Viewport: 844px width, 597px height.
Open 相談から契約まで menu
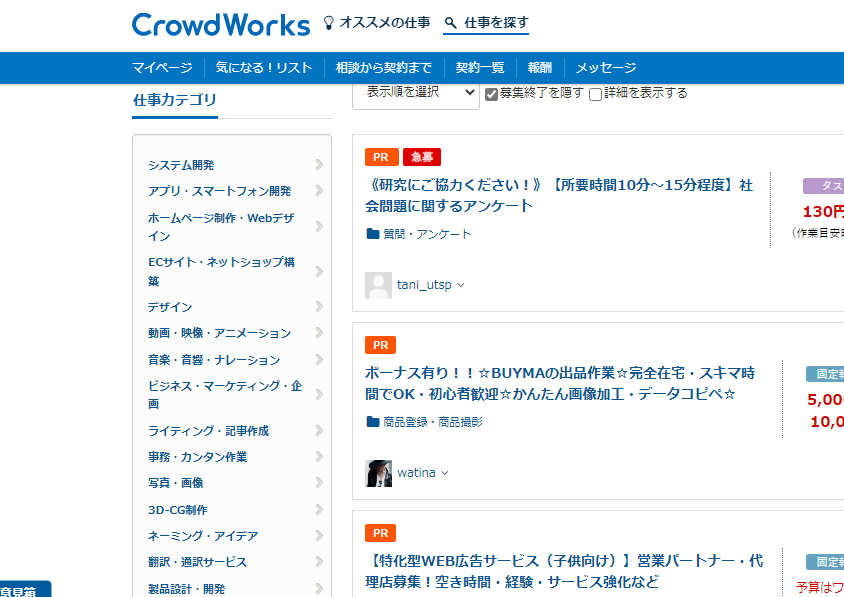[384, 68]
